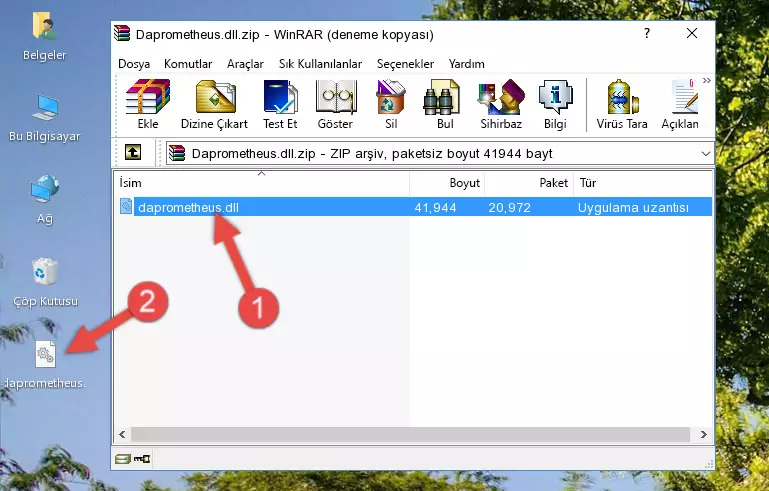
Task: Select the daprometheus file on the desktop
Action: [x=45, y=365]
